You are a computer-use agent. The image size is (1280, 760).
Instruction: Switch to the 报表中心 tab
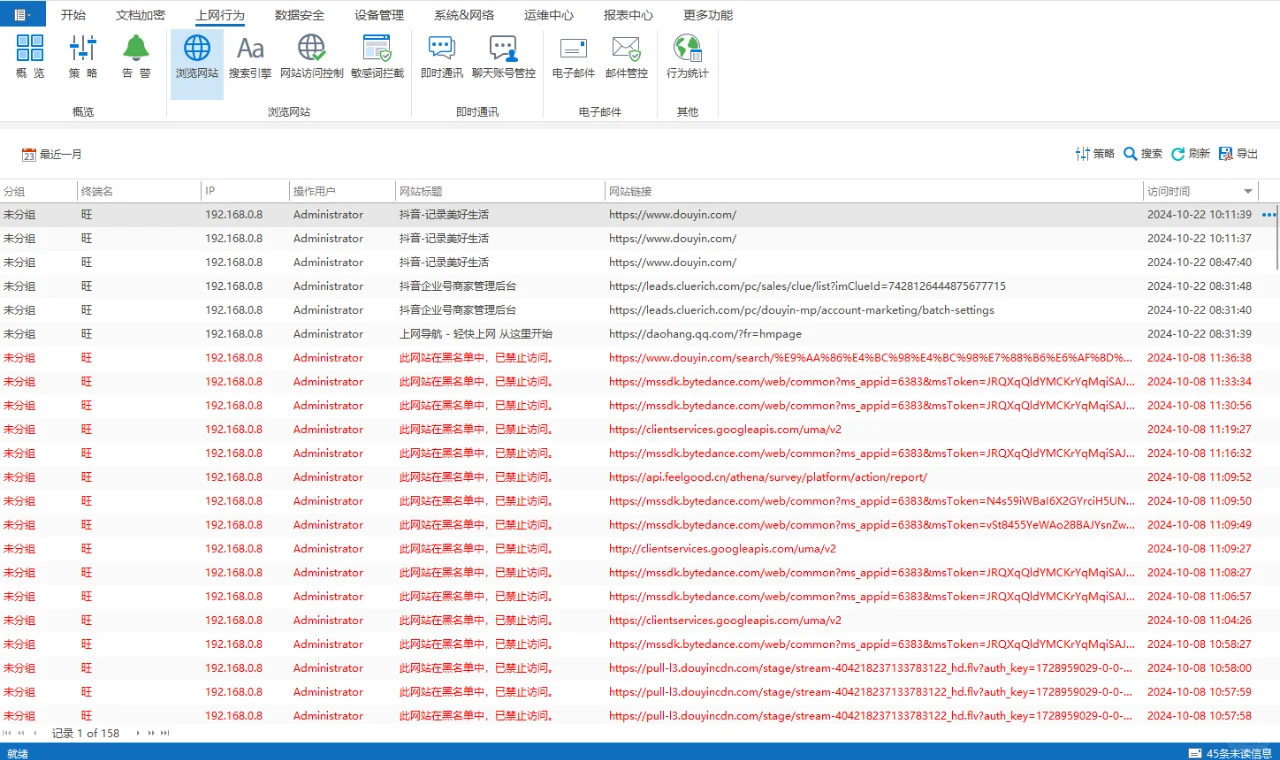click(x=628, y=15)
